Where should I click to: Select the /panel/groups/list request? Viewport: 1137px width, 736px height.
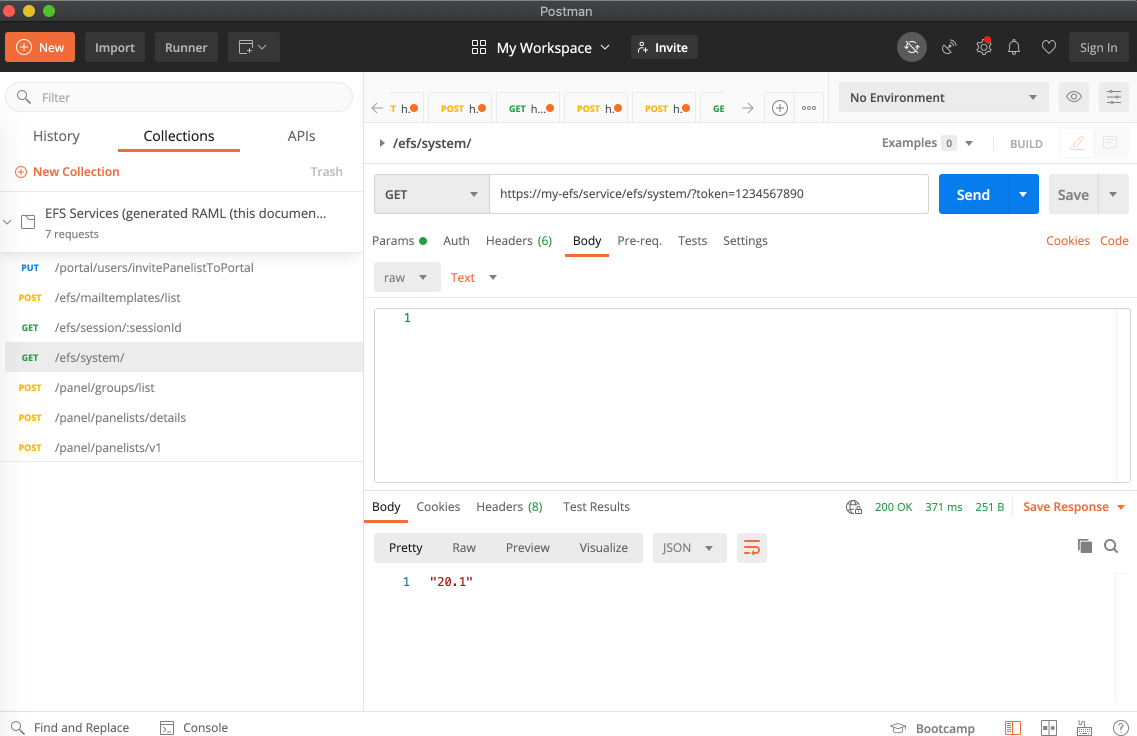pyautogui.click(x=181, y=387)
